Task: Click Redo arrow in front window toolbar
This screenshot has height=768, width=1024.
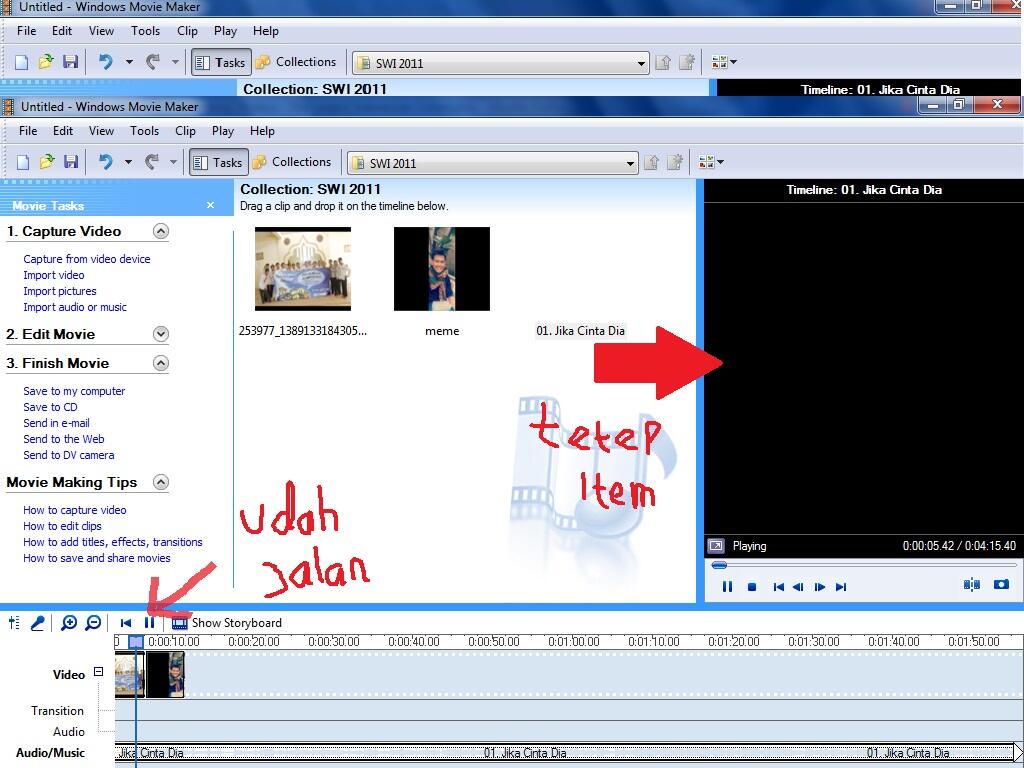Action: [152, 162]
